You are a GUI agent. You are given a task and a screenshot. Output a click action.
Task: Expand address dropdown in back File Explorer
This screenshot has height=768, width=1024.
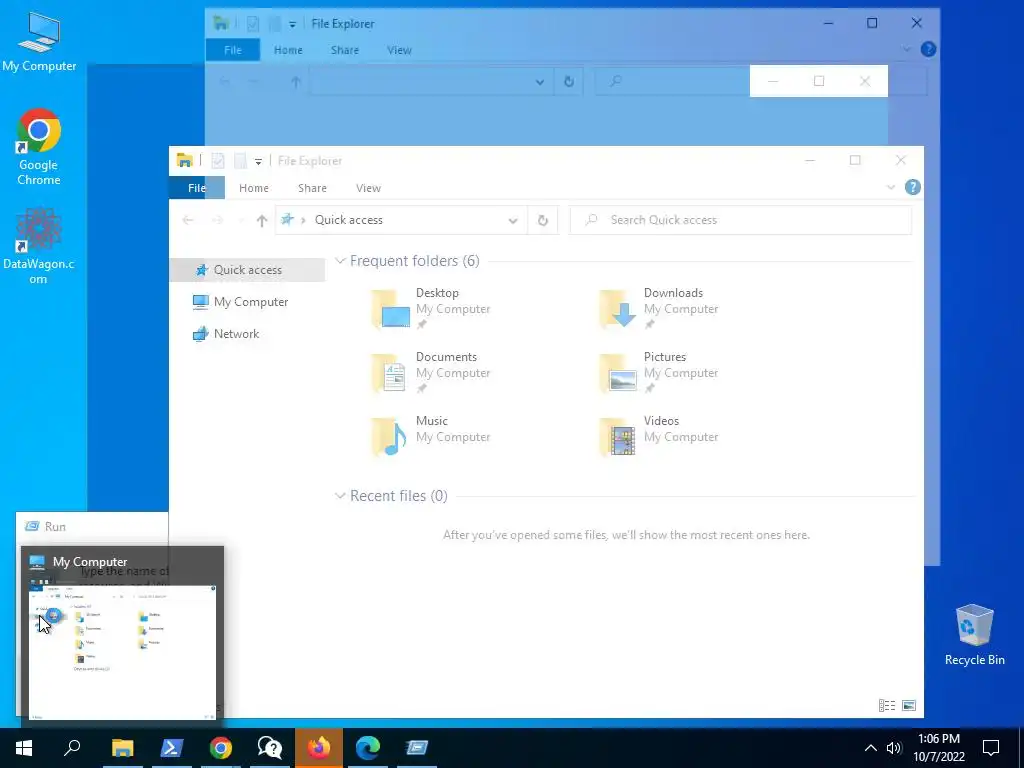tap(540, 82)
